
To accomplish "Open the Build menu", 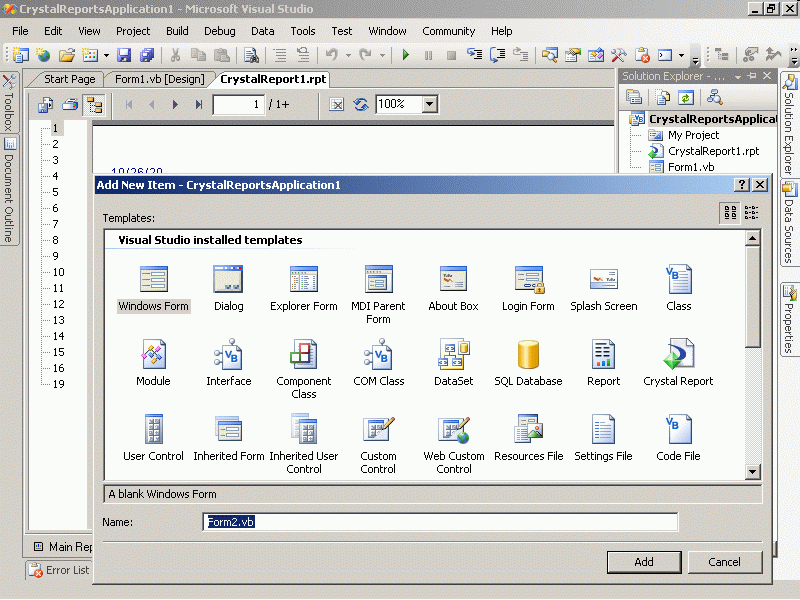I will click(x=177, y=31).
